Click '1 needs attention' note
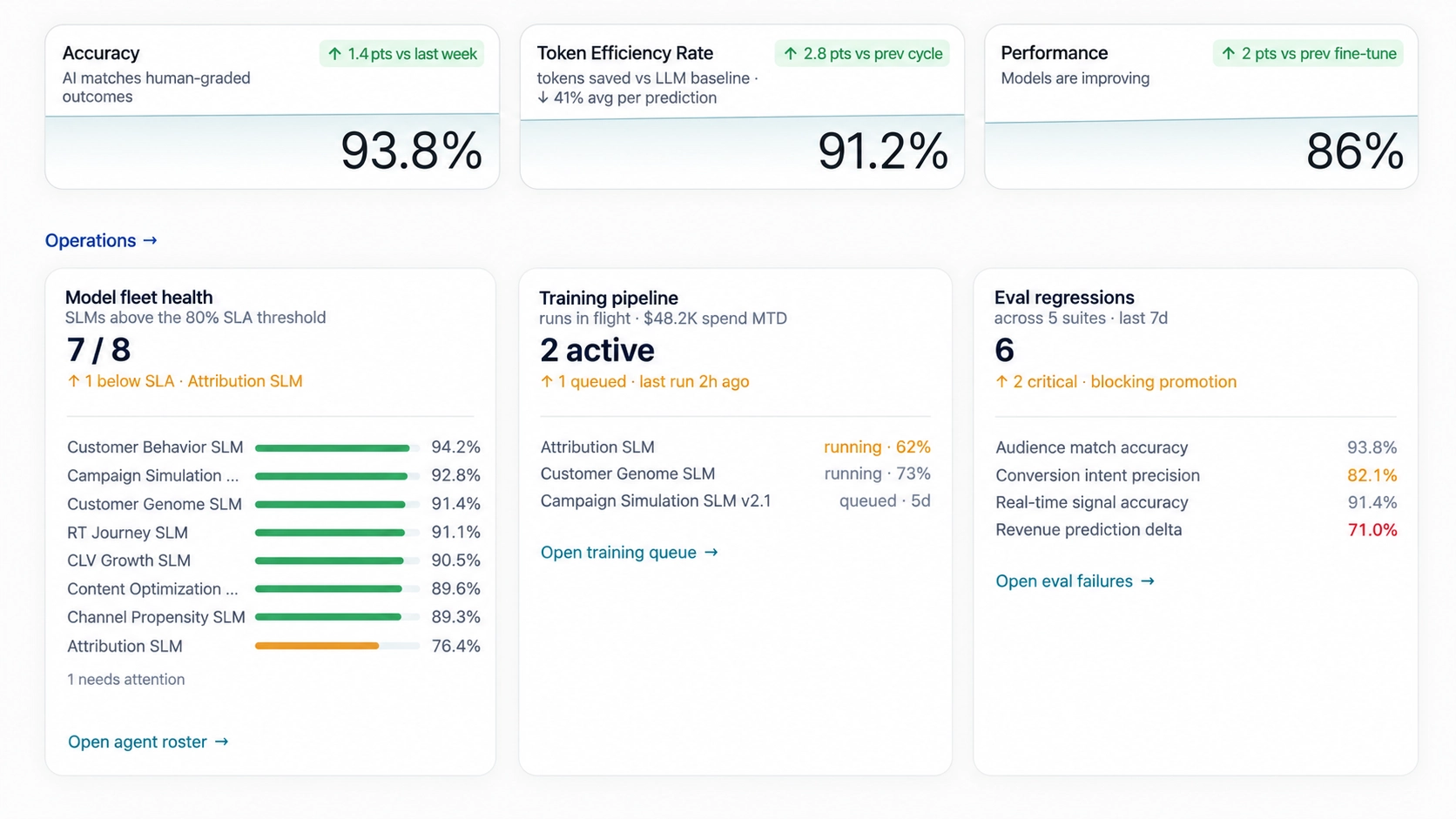Viewport: 1456px width, 819px height. (126, 680)
